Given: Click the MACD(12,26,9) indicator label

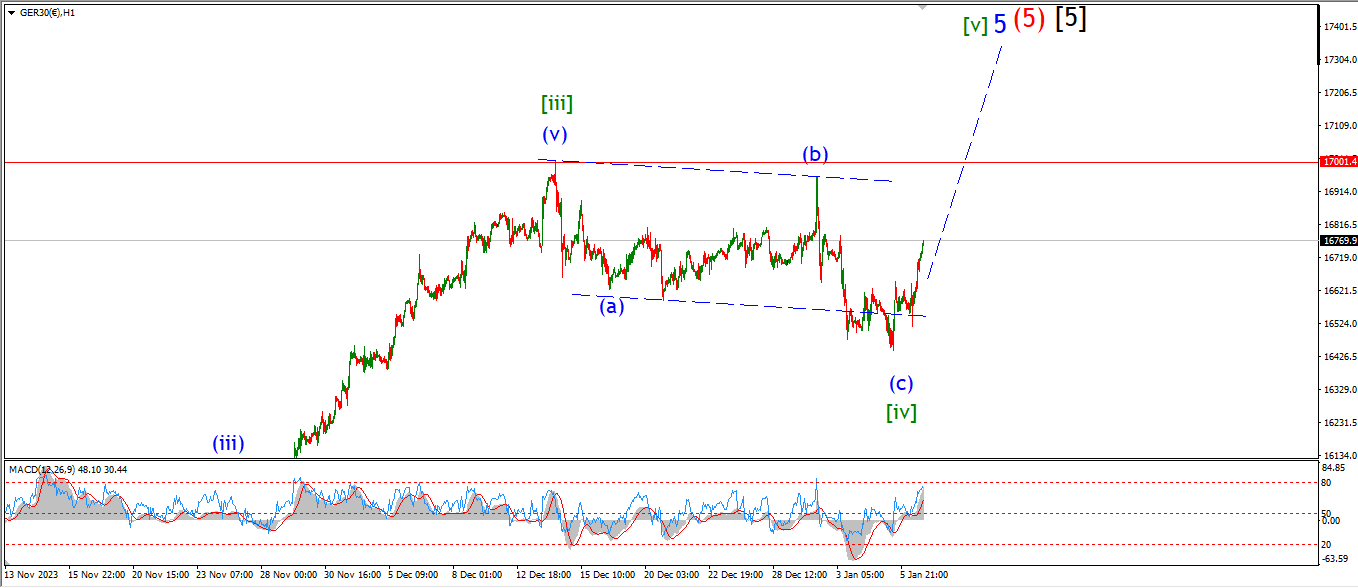Looking at the screenshot, I should pos(68,469).
